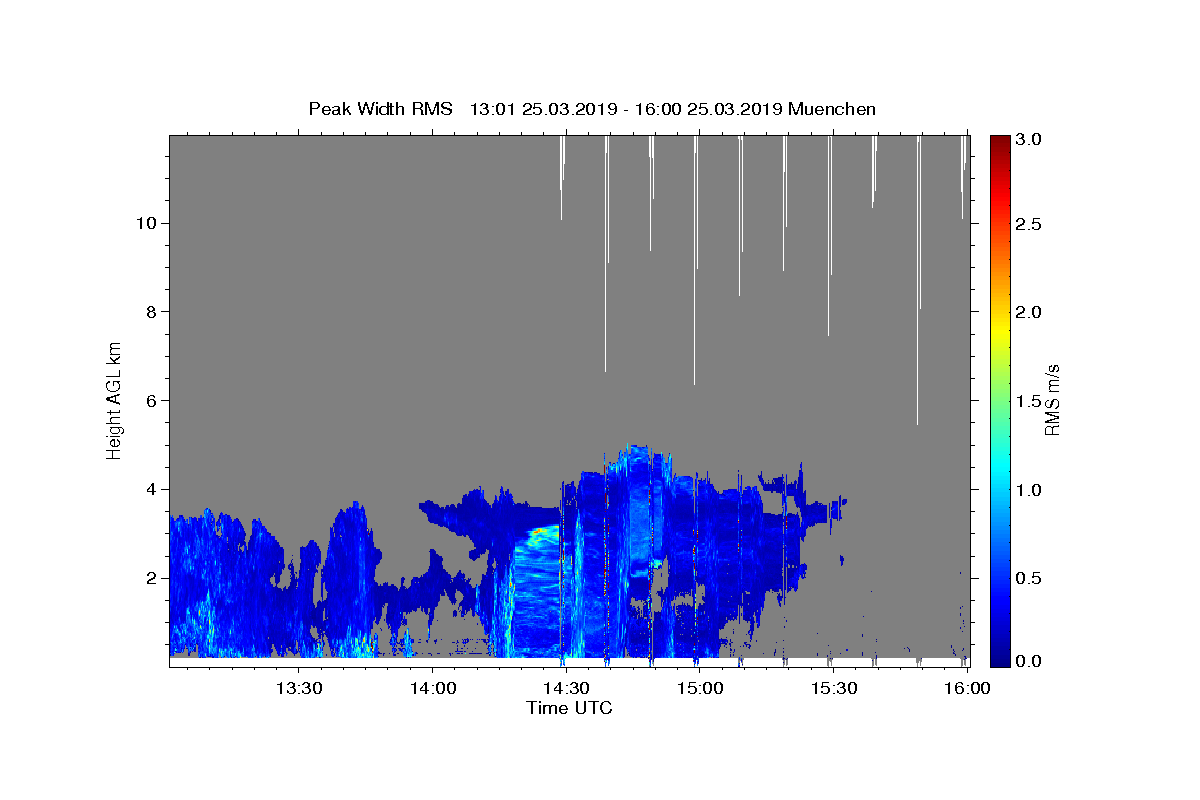Click the colorbar value 3.0
Screen dimensions: 1200x800
tap(1029, 139)
